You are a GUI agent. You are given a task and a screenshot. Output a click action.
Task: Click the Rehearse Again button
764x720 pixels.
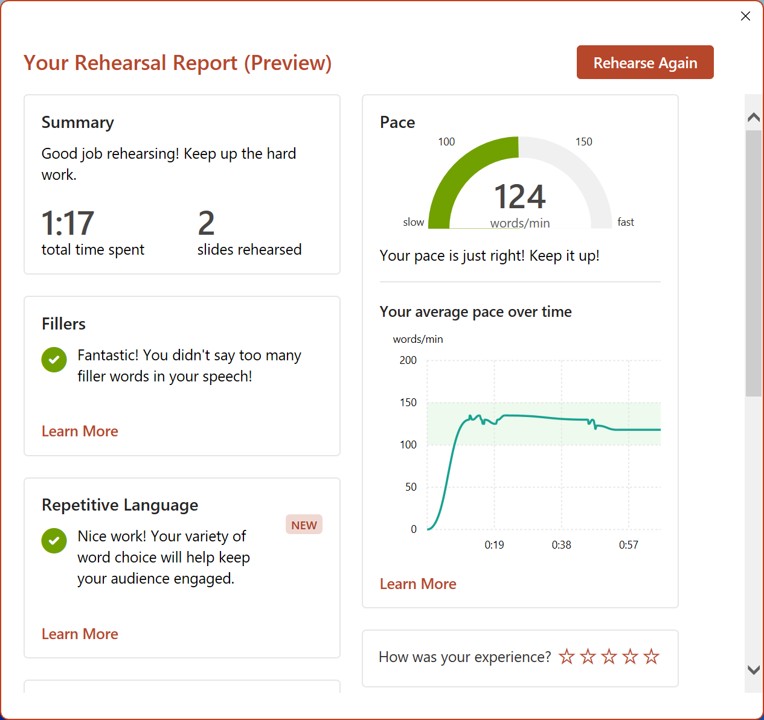coord(645,62)
